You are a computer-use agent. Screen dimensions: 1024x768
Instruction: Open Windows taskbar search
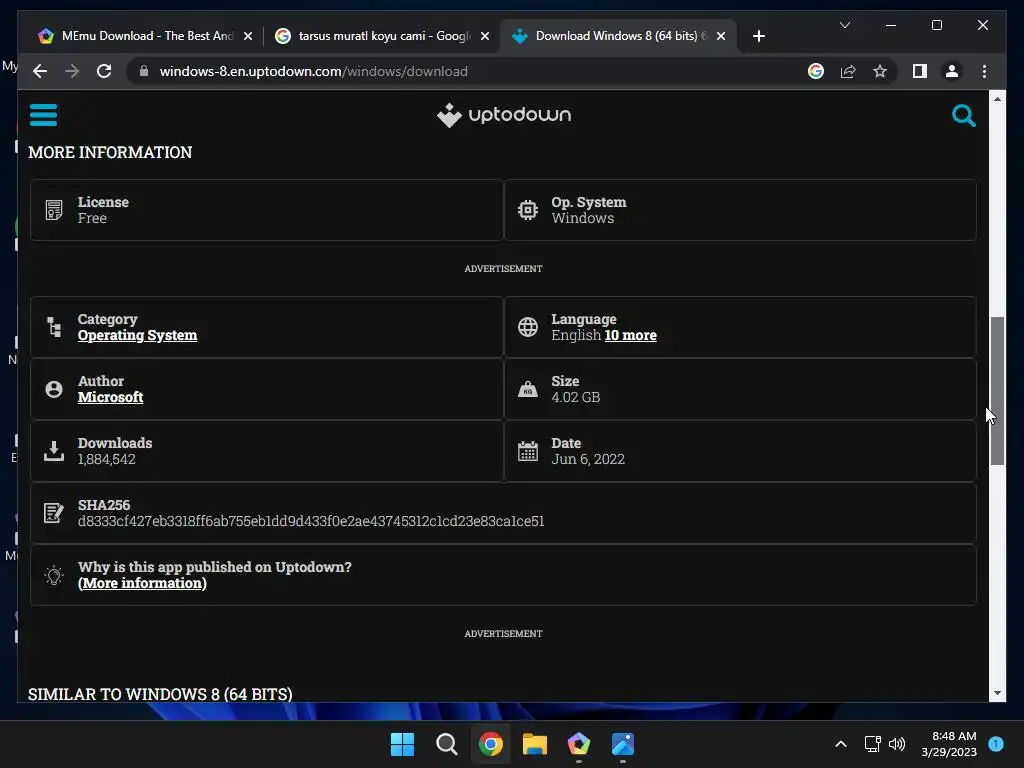pos(447,744)
